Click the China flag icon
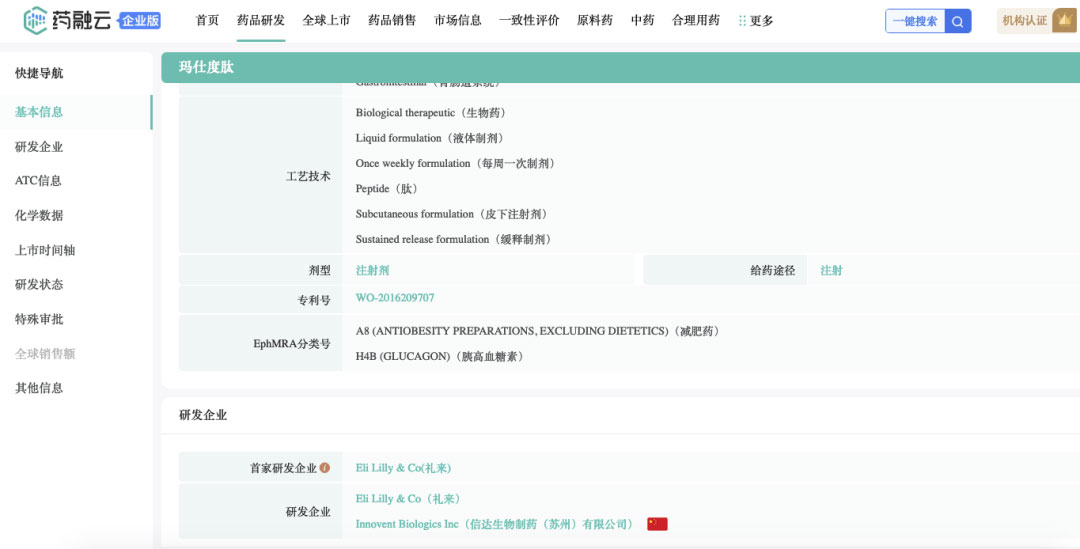Image resolution: width=1080 pixels, height=549 pixels. 657,524
